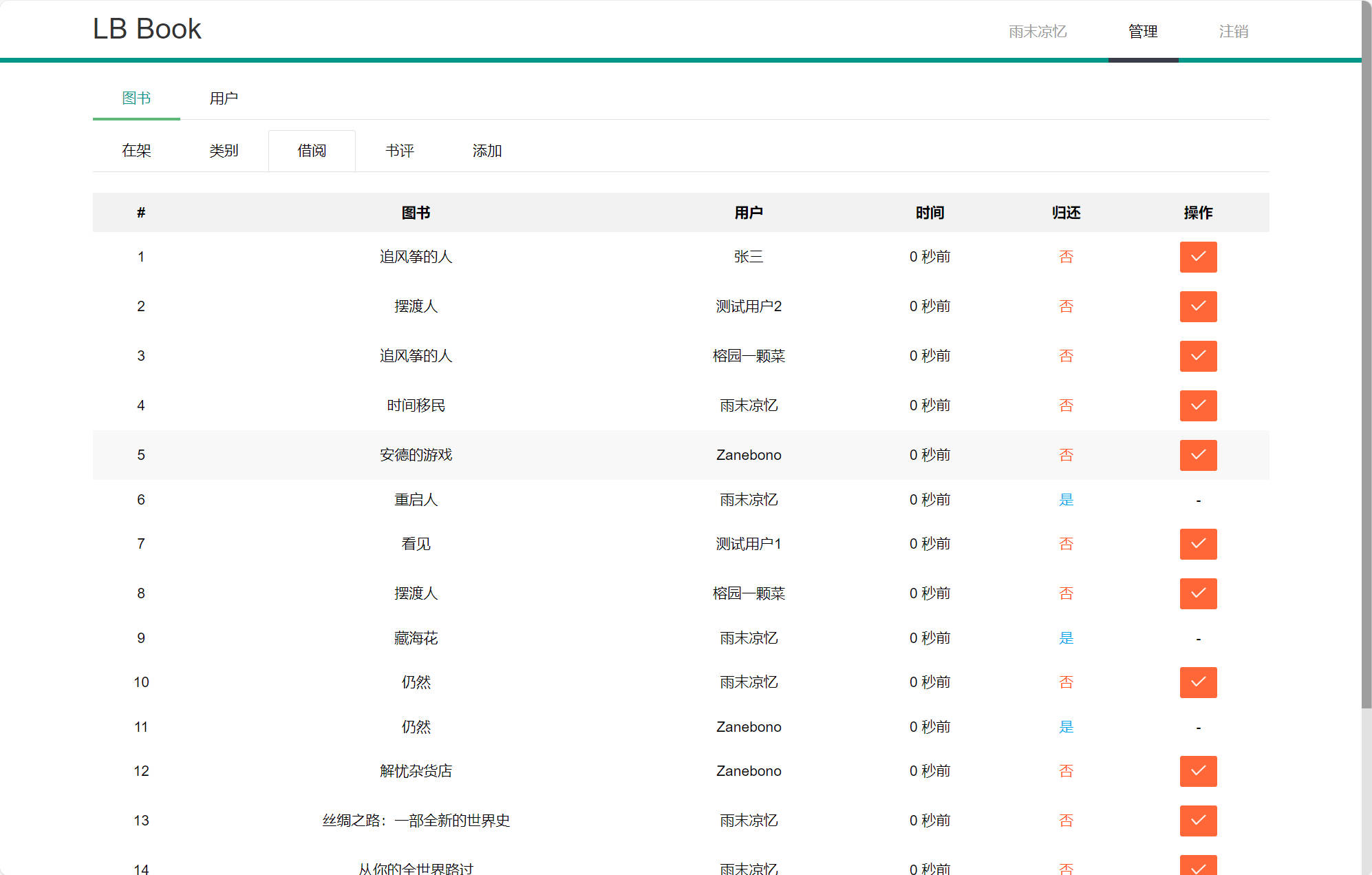Switch to the 用户 tab
The image size is (1372, 875).
(x=225, y=98)
